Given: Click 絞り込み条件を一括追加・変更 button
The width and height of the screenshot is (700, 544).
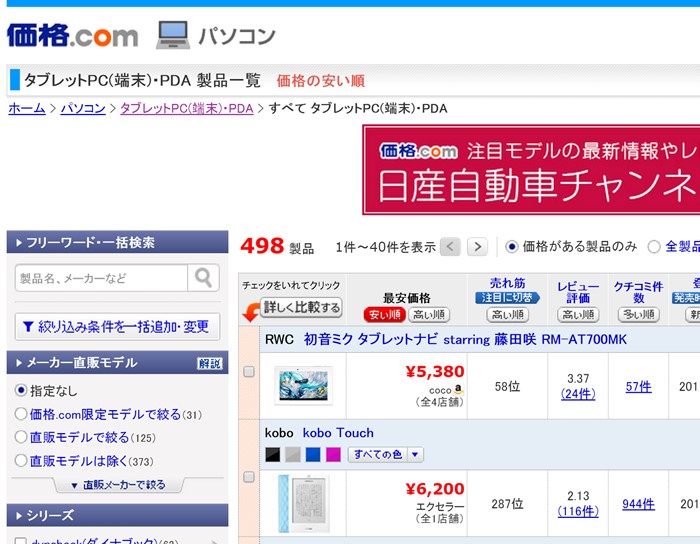Looking at the screenshot, I should point(117,327).
